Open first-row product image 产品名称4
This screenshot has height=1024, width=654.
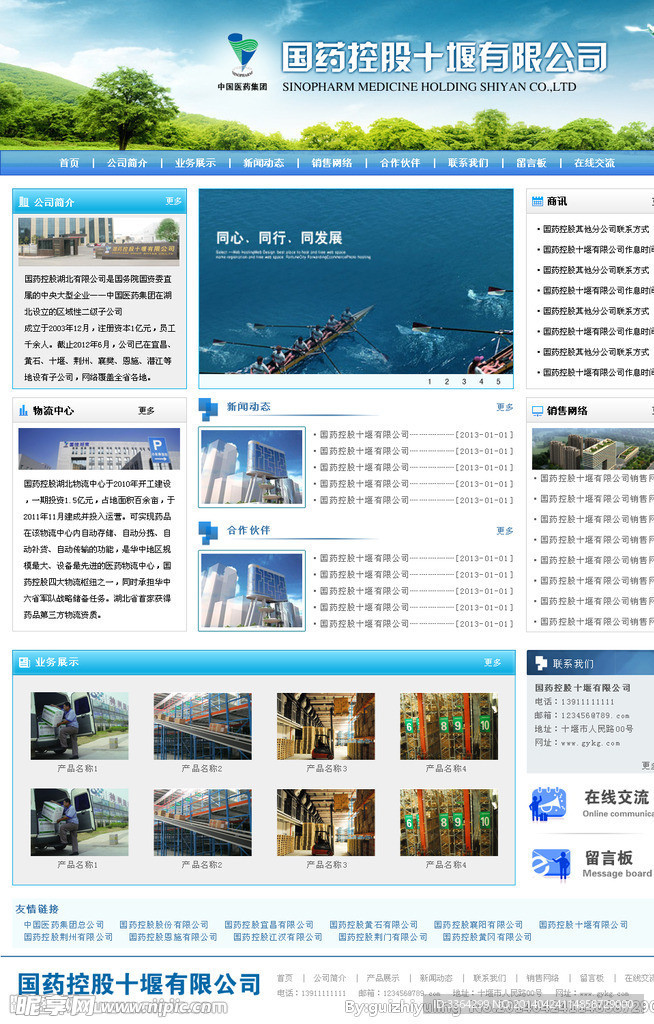[449, 726]
